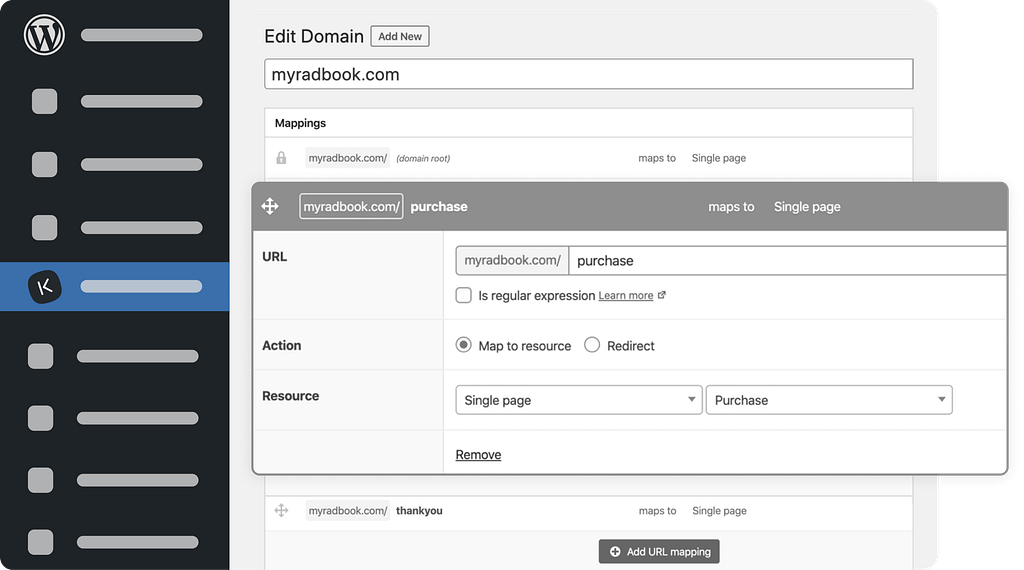Screen dimensions: 1024x570
Task: Click the external link icon after Learn more
Action: click(662, 295)
